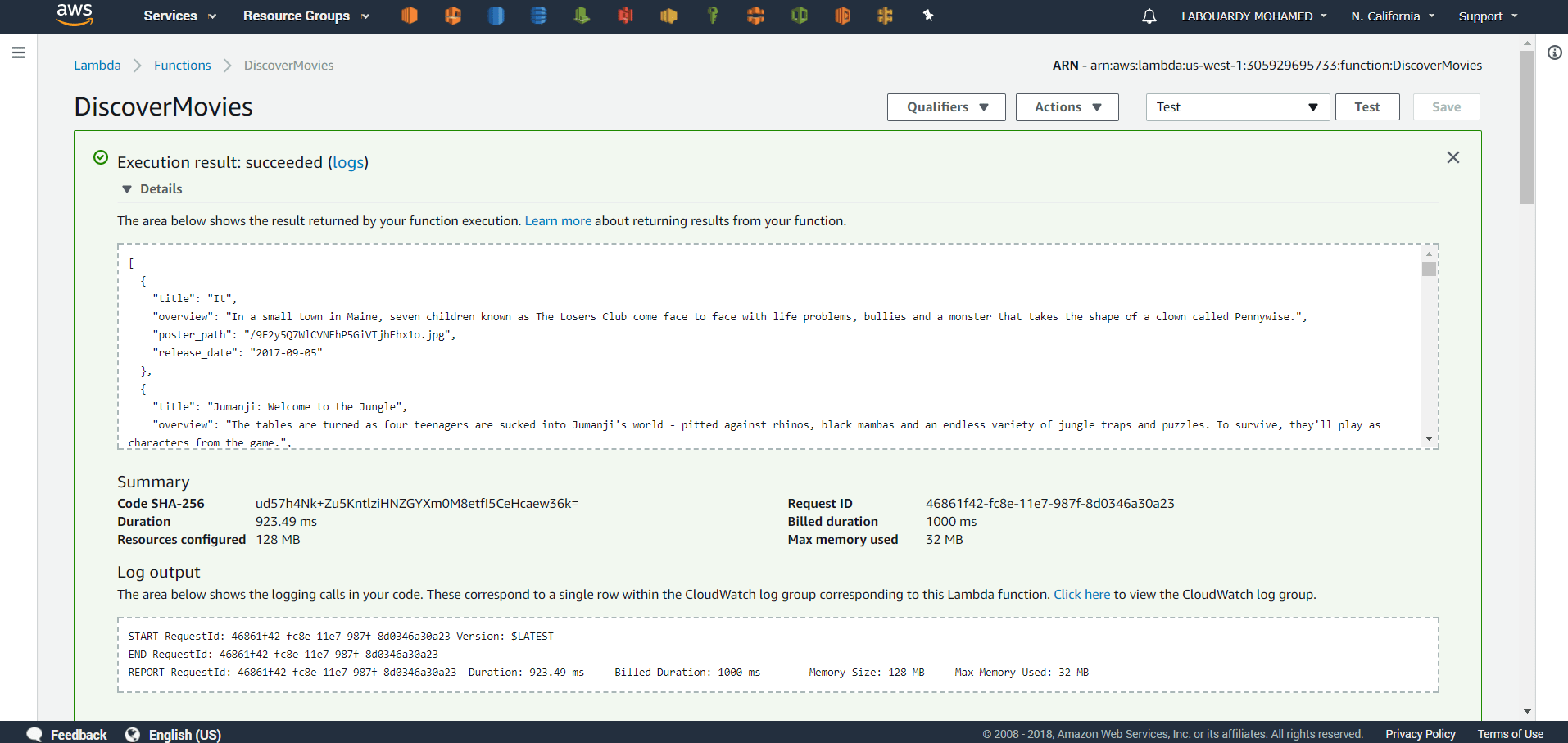
Task: Click the main page vertical scrollbar
Action: (x=1527, y=127)
